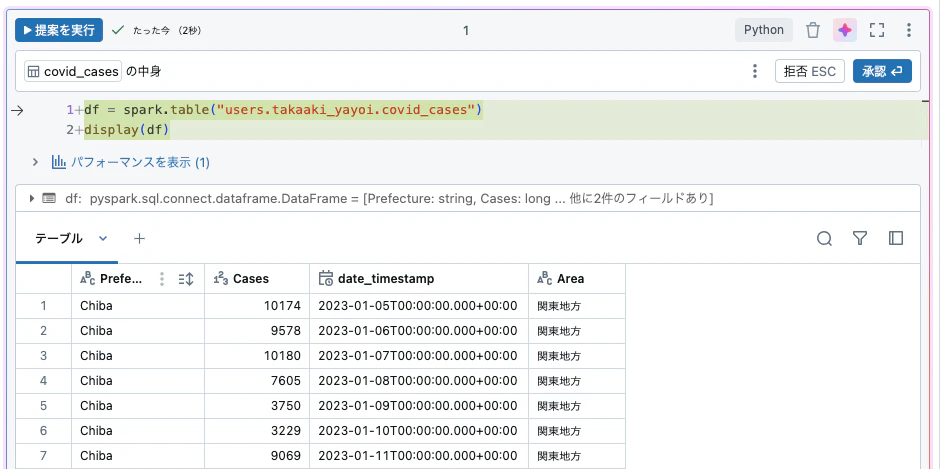
Task: Click the Area column header
Action: [x=576, y=279]
